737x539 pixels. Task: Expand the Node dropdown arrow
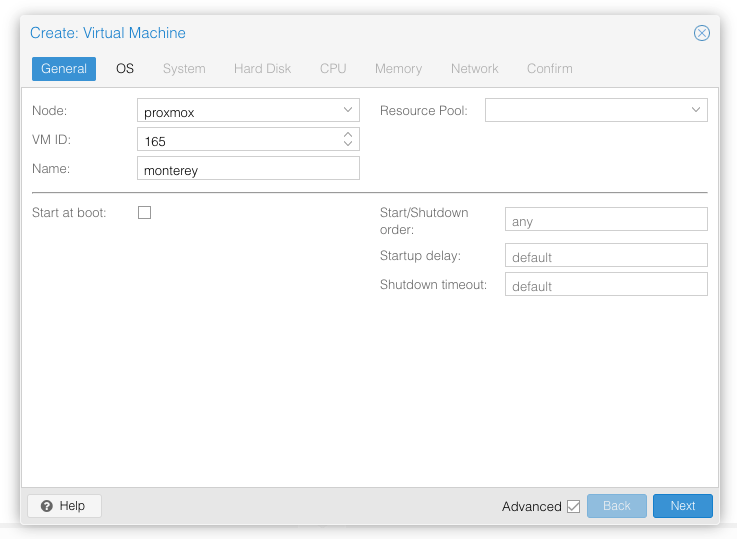(348, 110)
